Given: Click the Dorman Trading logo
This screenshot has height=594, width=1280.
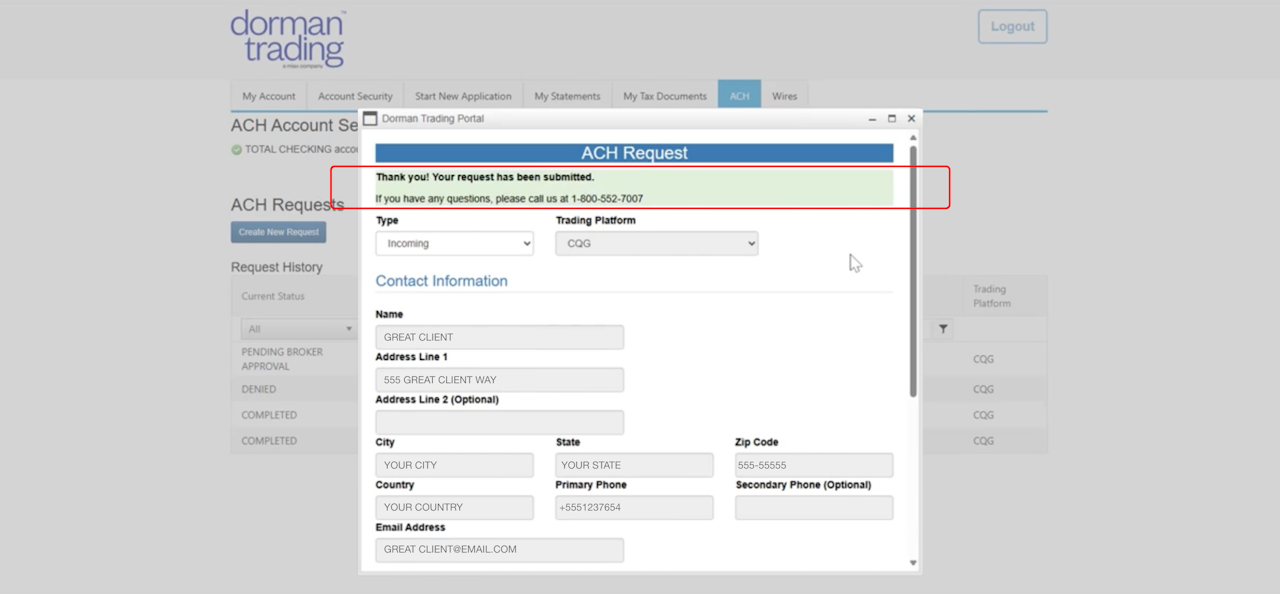Looking at the screenshot, I should [288, 40].
